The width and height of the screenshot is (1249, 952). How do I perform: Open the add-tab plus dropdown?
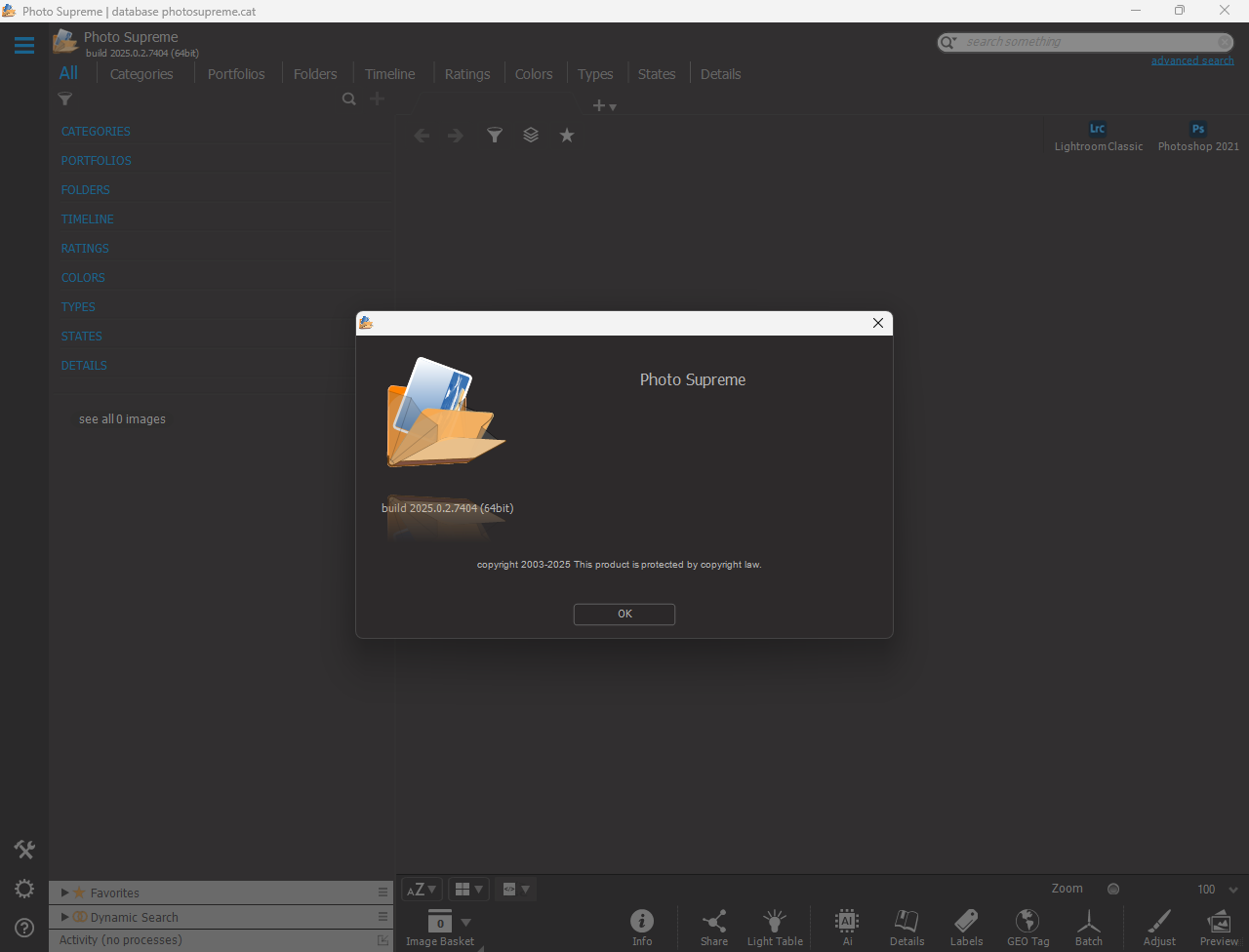coord(605,105)
